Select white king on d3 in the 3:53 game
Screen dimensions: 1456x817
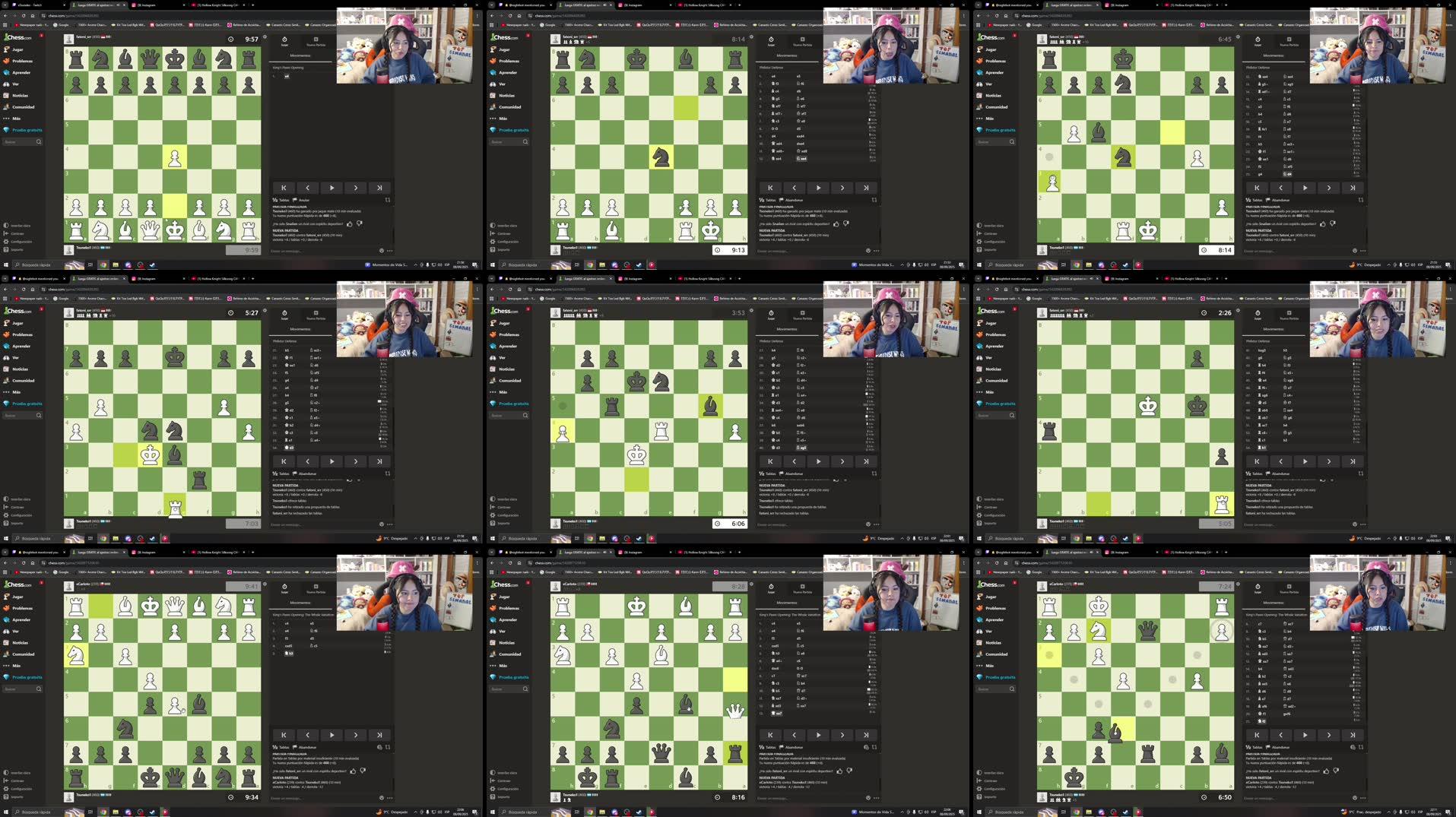pos(636,455)
